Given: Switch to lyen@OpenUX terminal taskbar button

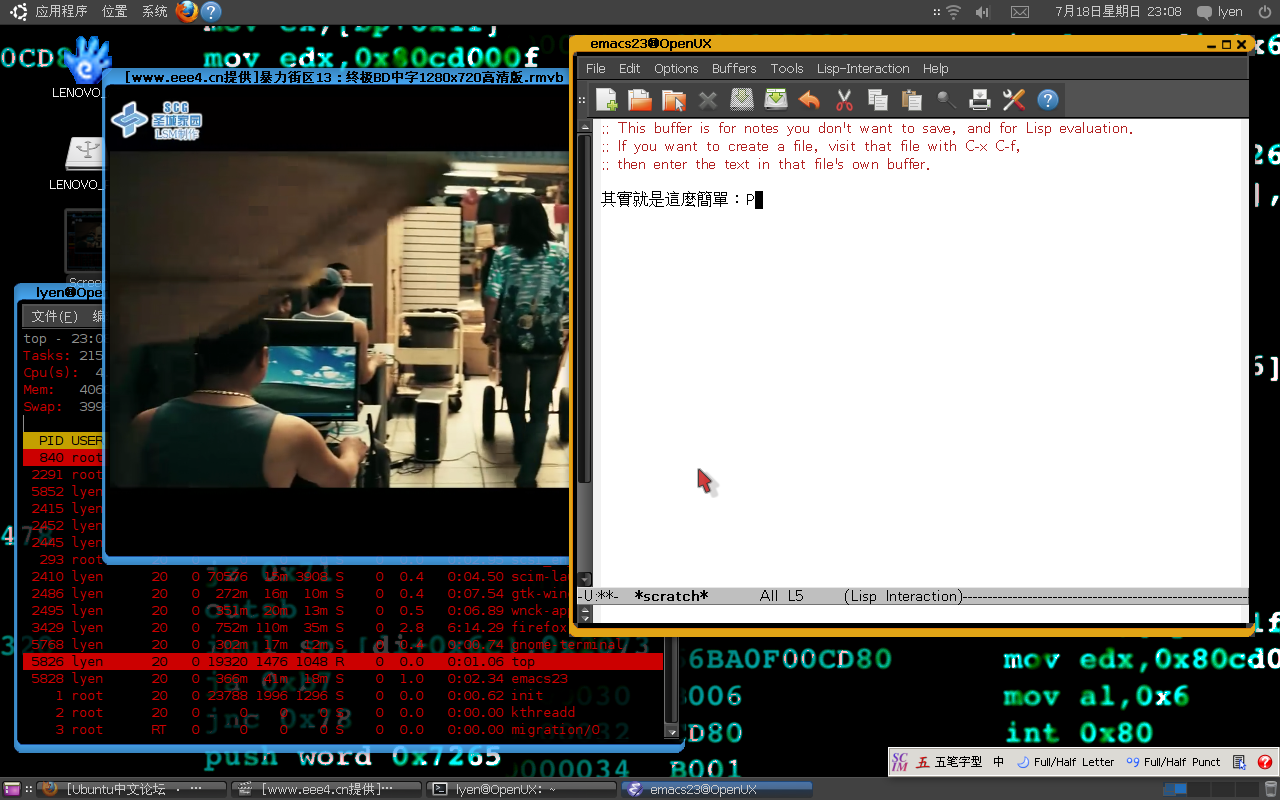Looking at the screenshot, I should point(522,789).
